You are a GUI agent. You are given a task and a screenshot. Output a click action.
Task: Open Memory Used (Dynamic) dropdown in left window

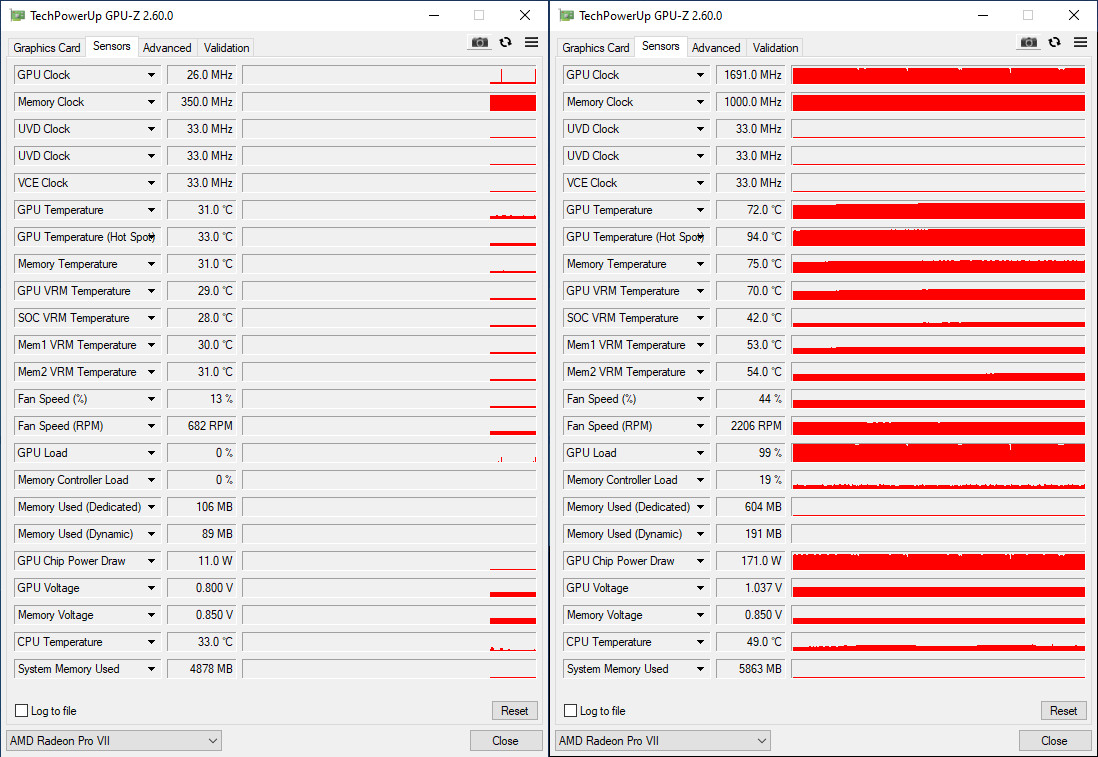(151, 534)
